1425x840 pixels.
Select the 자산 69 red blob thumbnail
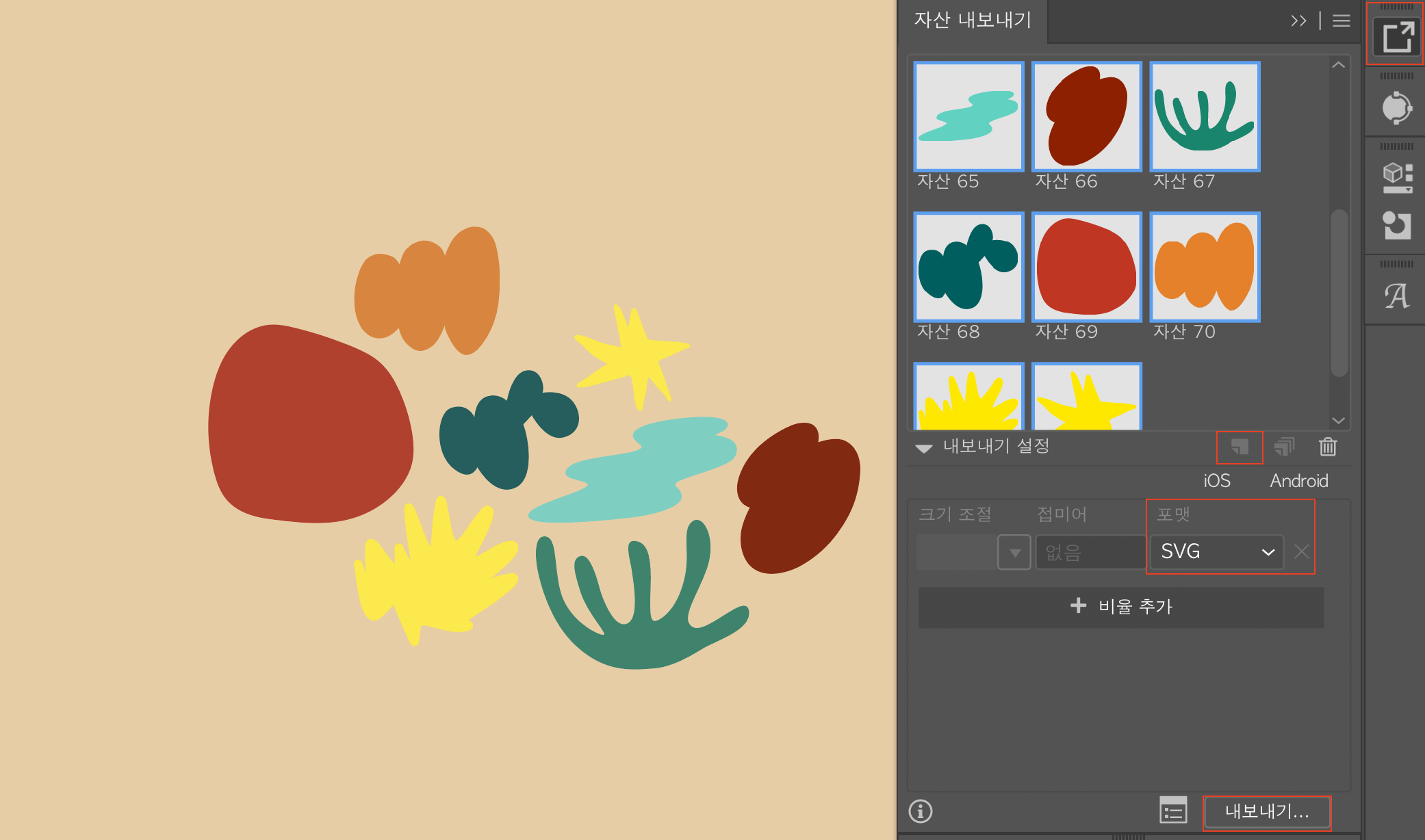point(1086,267)
